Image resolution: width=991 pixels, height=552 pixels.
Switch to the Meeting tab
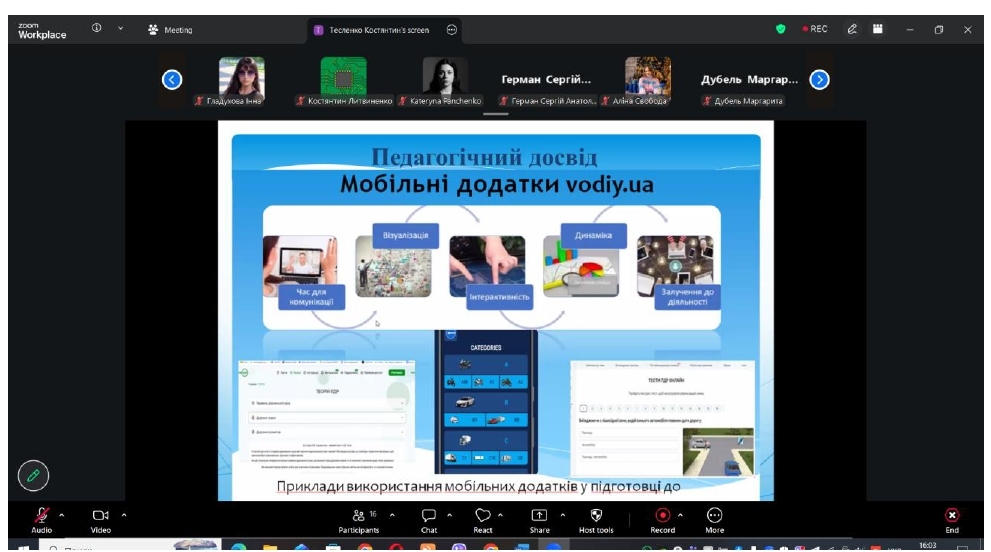(x=170, y=30)
